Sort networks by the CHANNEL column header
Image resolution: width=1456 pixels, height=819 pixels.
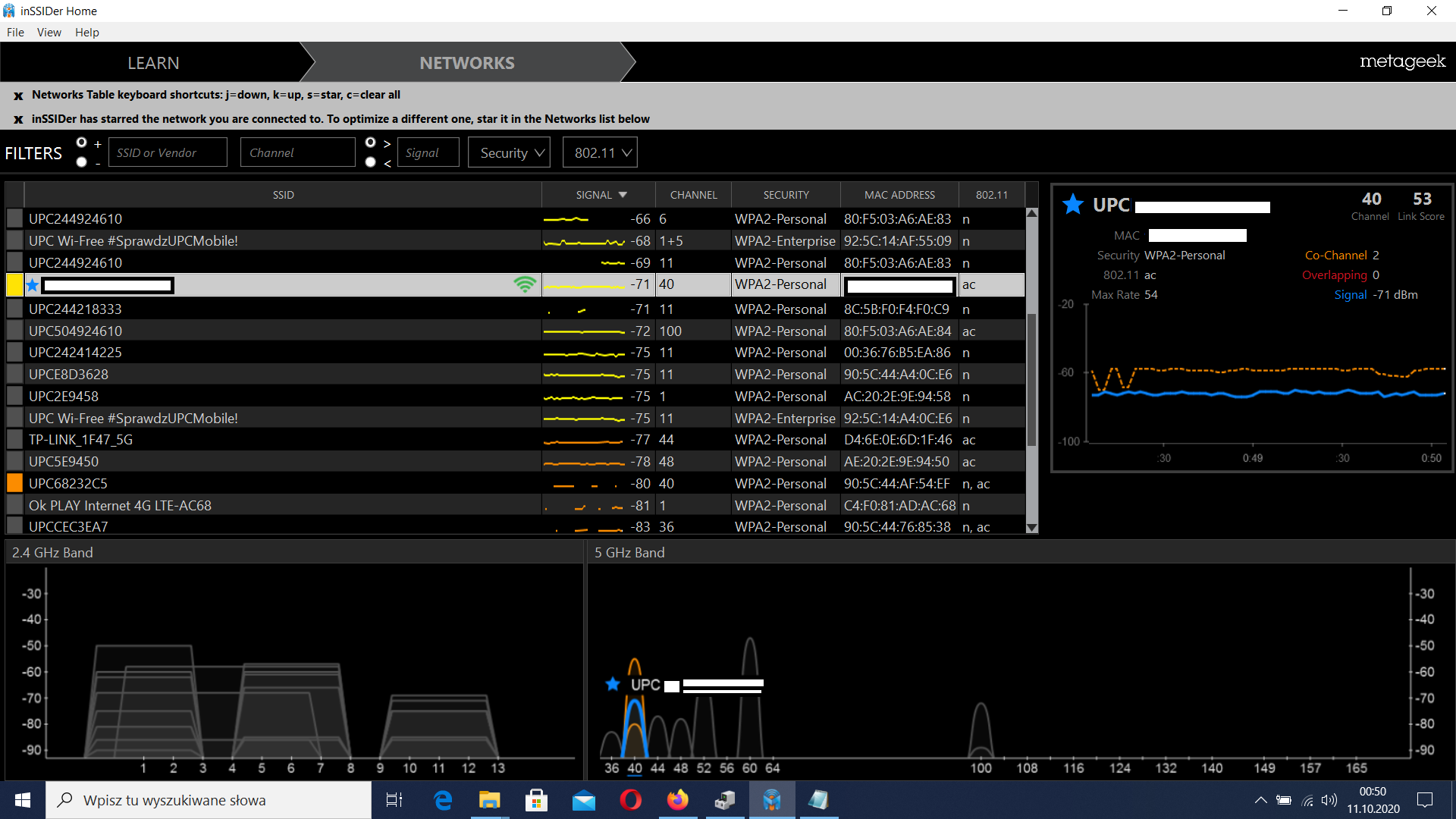693,195
